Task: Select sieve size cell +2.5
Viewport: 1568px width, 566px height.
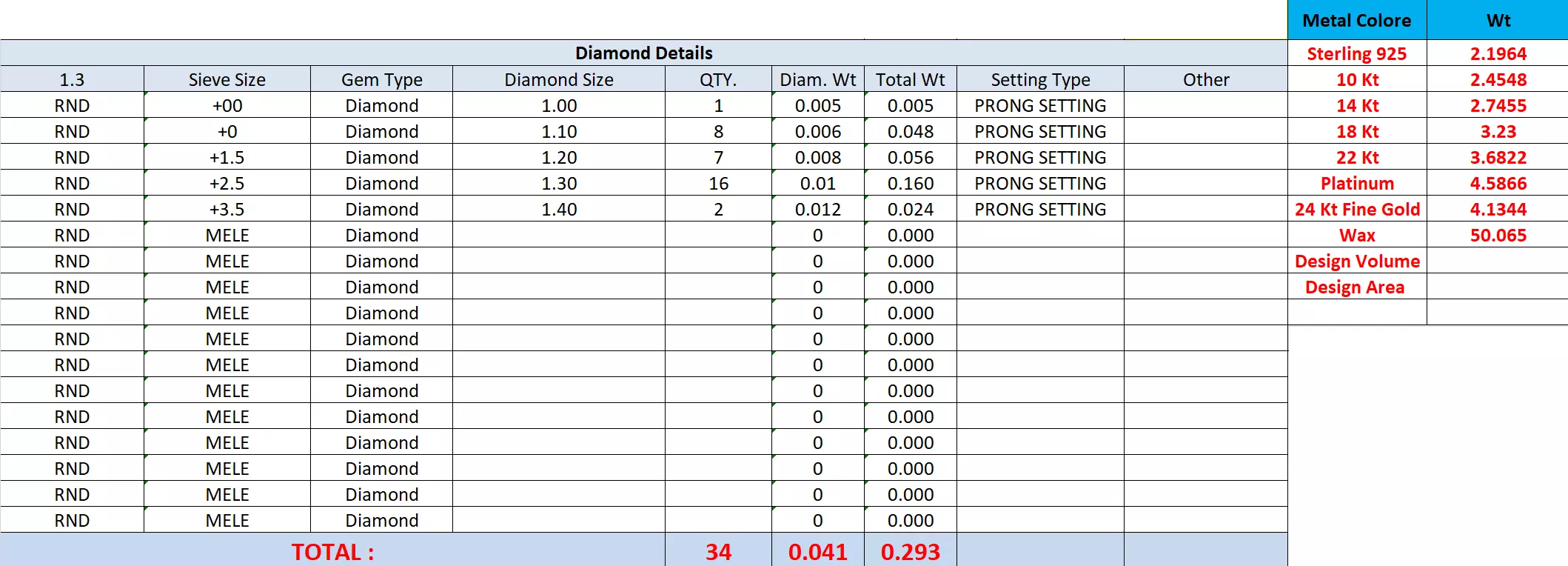Action: pyautogui.click(x=227, y=183)
